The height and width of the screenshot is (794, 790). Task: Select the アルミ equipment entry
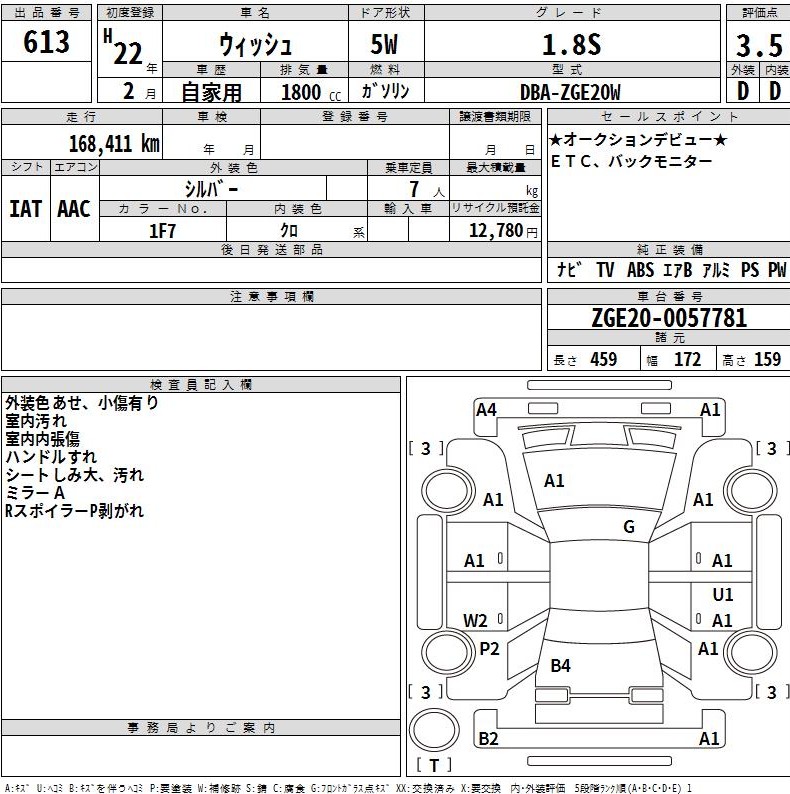point(716,270)
